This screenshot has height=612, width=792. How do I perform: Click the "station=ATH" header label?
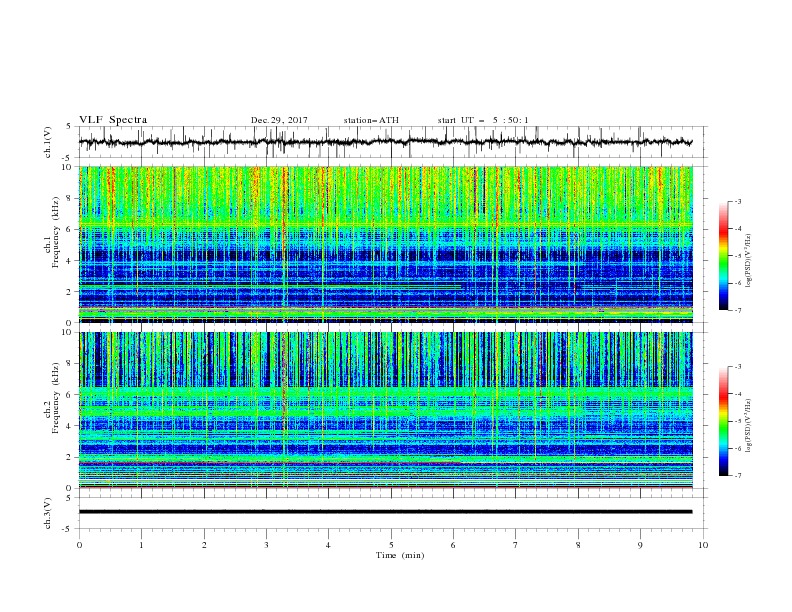click(371, 120)
